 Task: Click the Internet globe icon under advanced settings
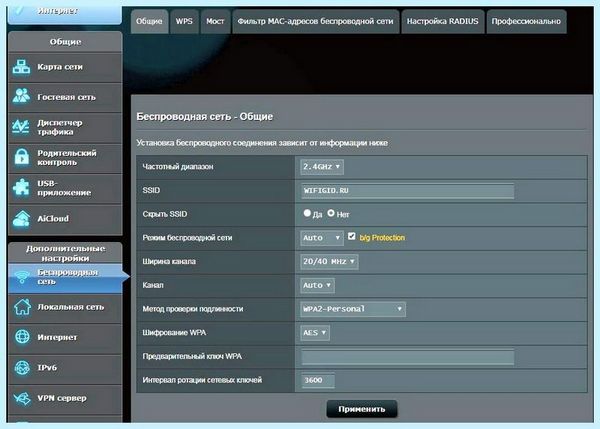(22, 337)
